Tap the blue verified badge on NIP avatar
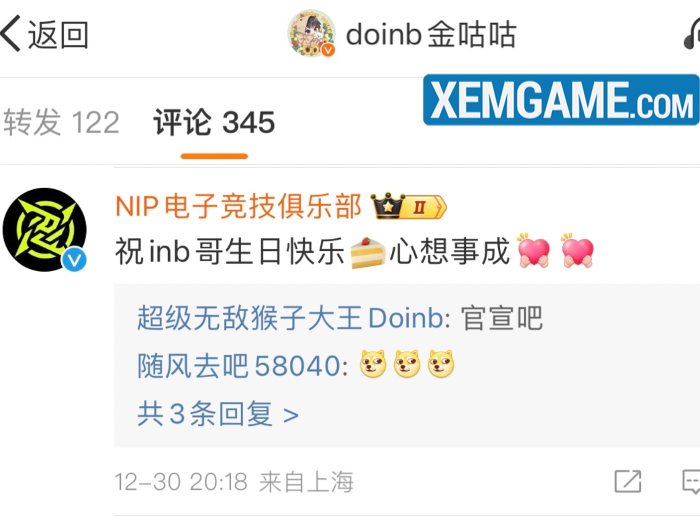The width and height of the screenshot is (700, 530). coord(74,260)
